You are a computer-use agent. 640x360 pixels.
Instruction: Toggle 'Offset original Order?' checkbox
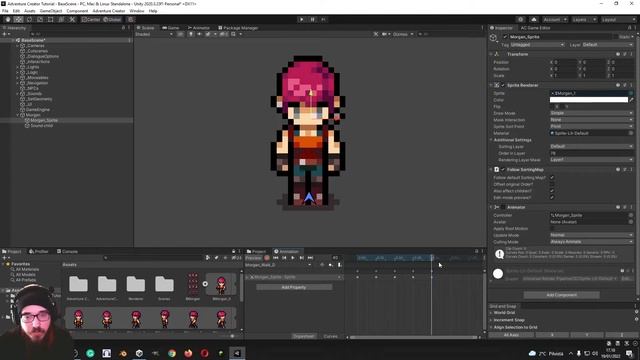(552, 184)
